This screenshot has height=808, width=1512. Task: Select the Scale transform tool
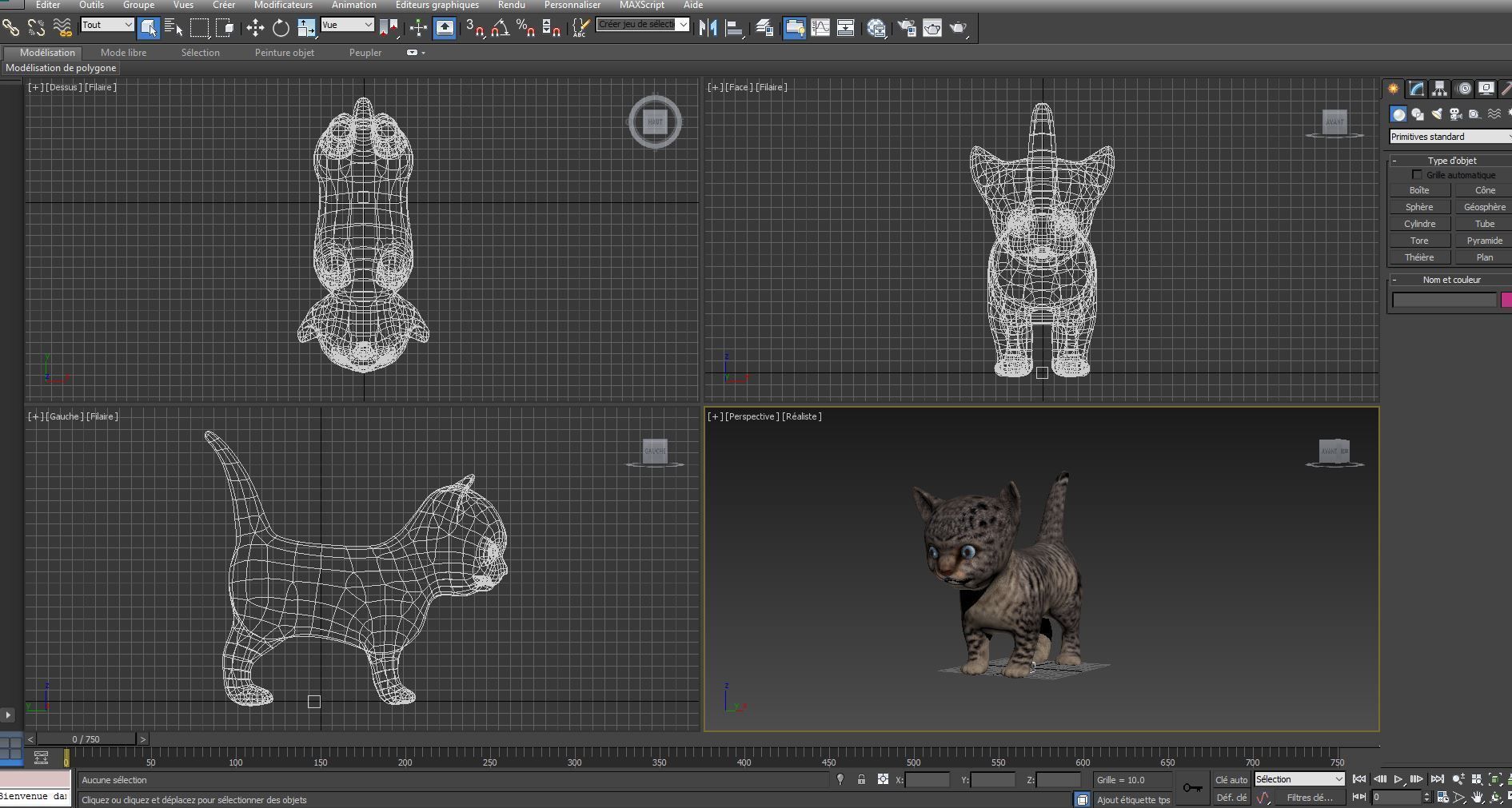(306, 28)
